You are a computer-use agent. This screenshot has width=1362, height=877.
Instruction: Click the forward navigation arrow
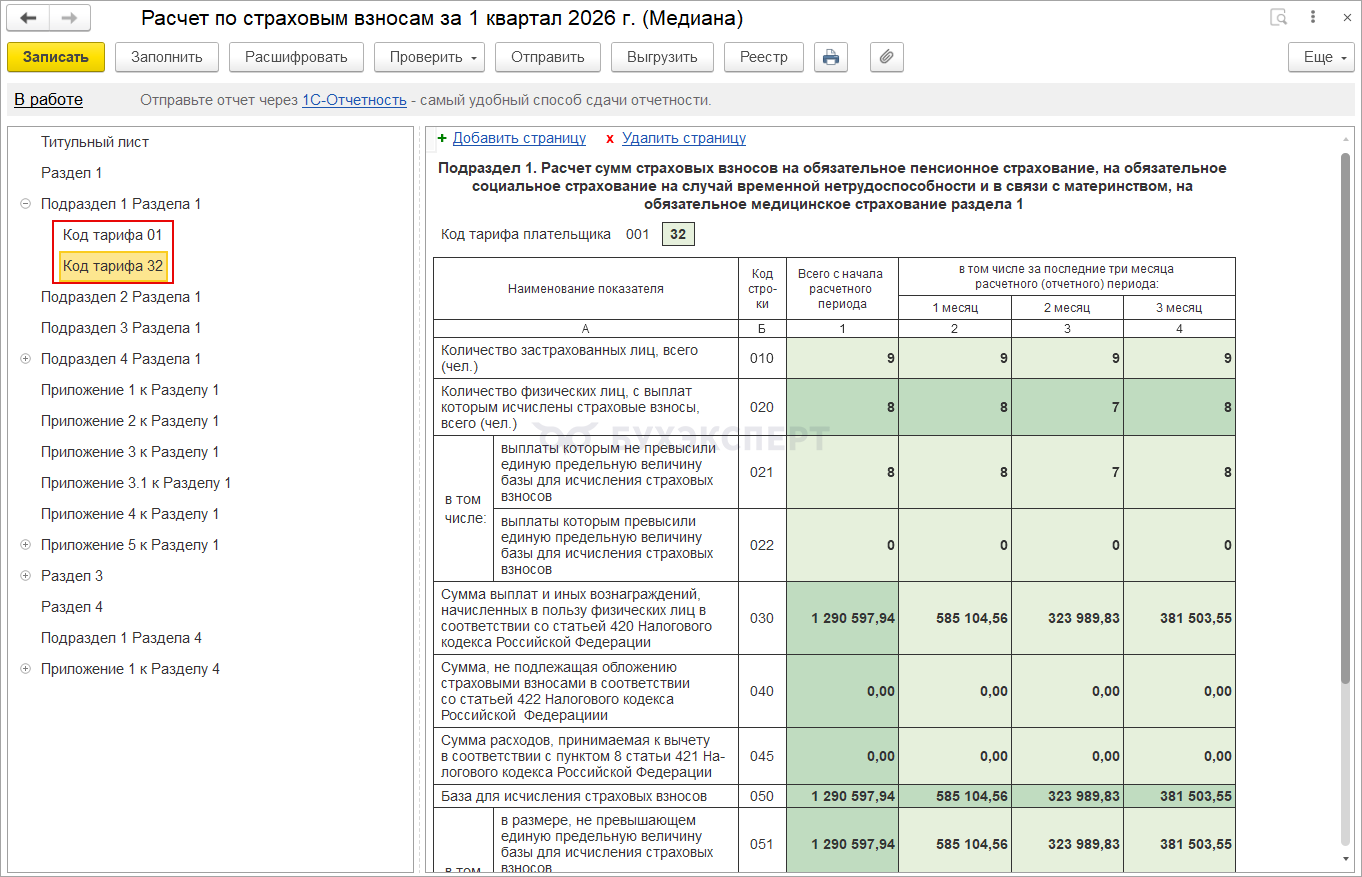(69, 18)
